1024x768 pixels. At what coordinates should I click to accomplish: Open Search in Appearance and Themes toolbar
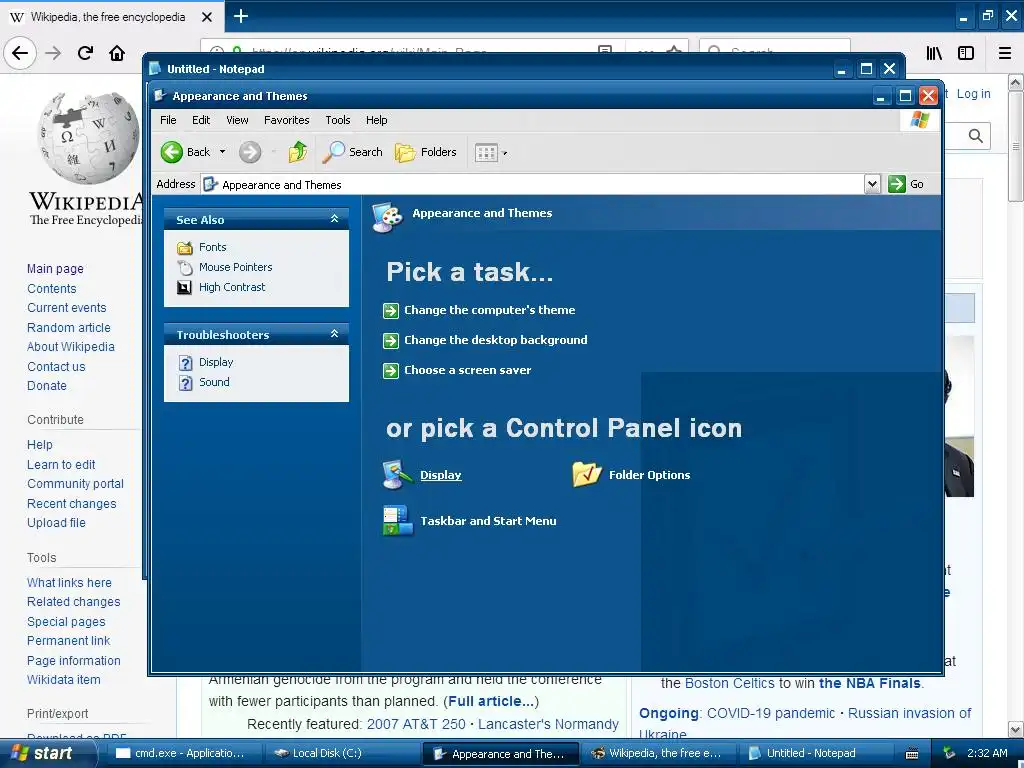tap(353, 152)
